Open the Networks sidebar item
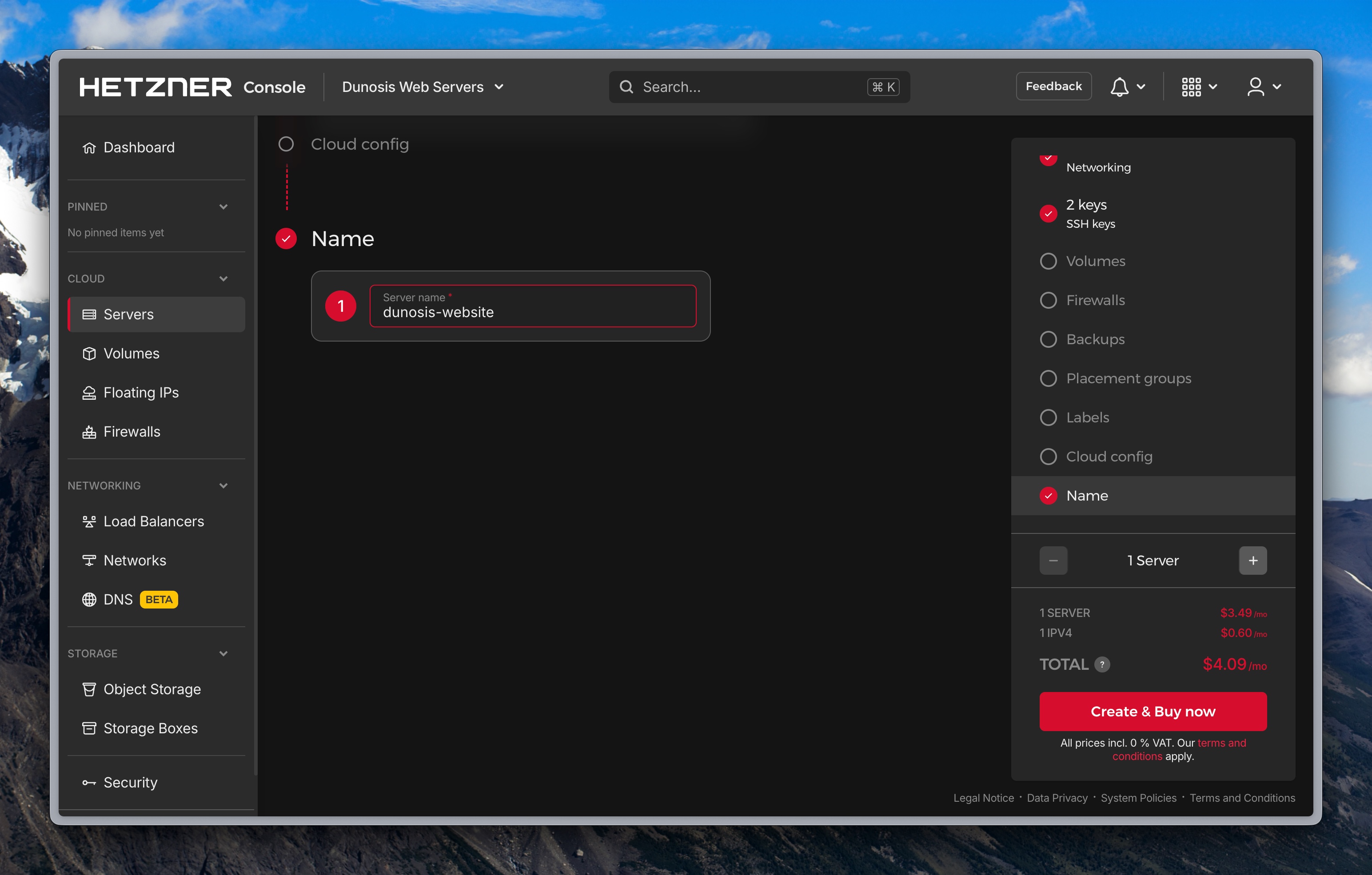The image size is (1372, 875). (135, 561)
